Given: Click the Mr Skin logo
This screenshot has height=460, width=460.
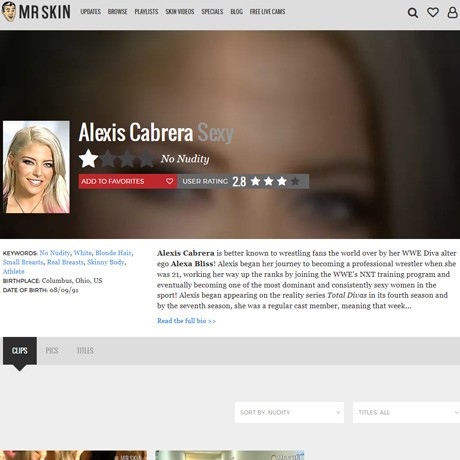Looking at the screenshot, I should [x=36, y=12].
